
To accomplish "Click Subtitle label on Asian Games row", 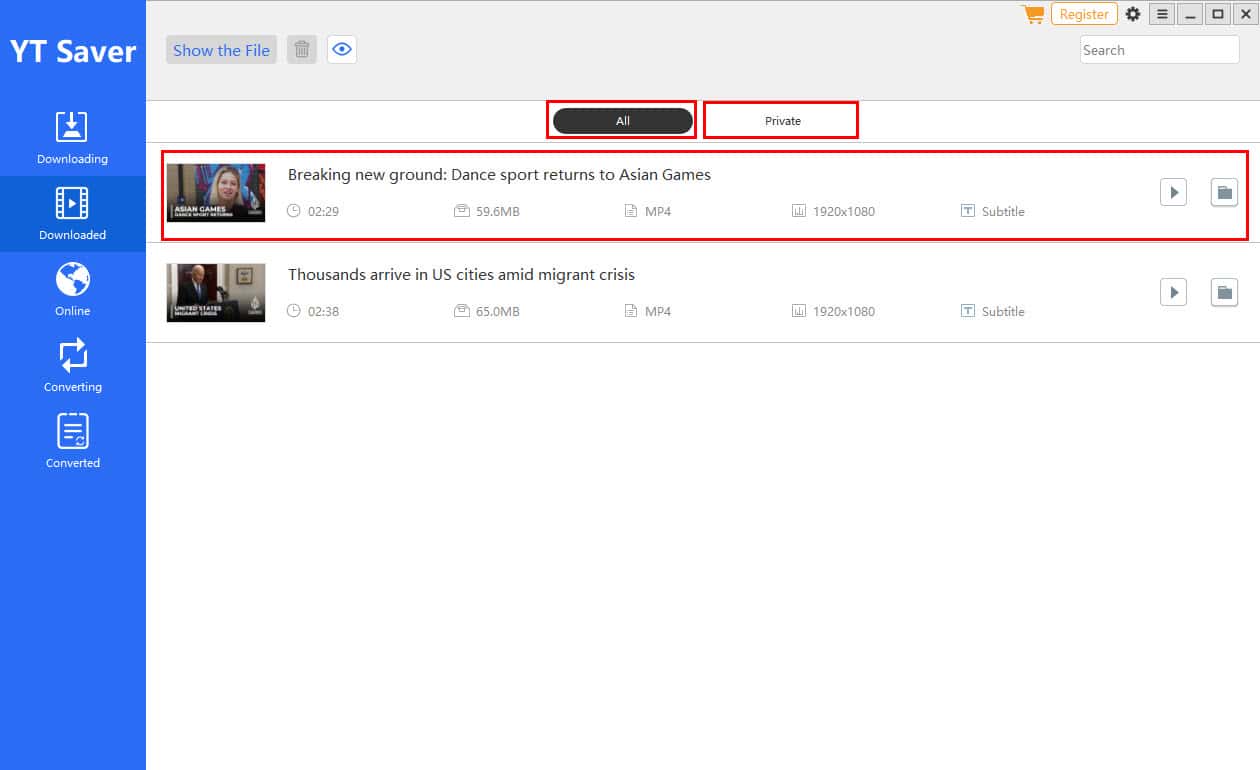I will (x=1003, y=212).
